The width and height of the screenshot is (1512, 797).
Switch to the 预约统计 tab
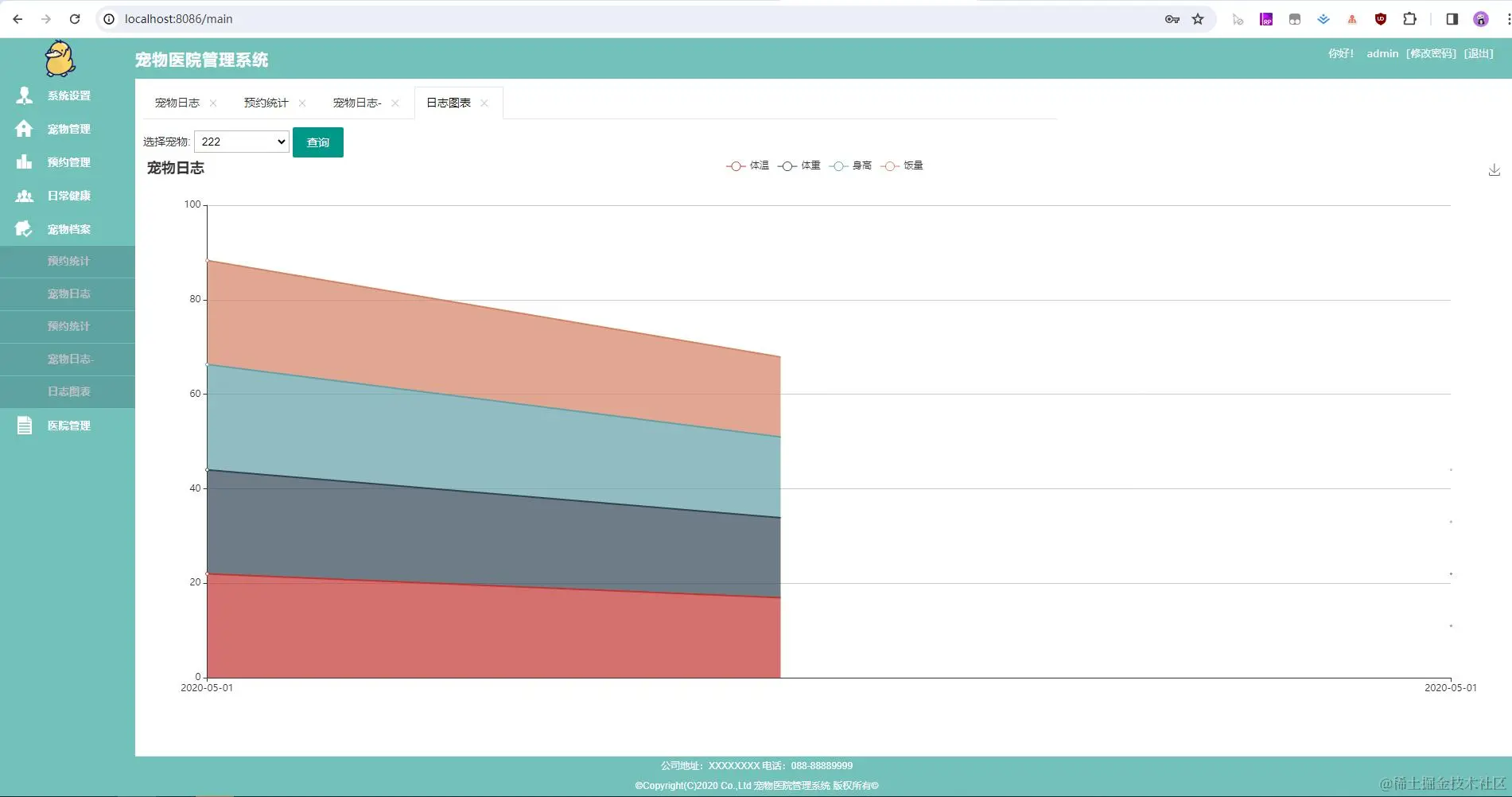tap(266, 103)
